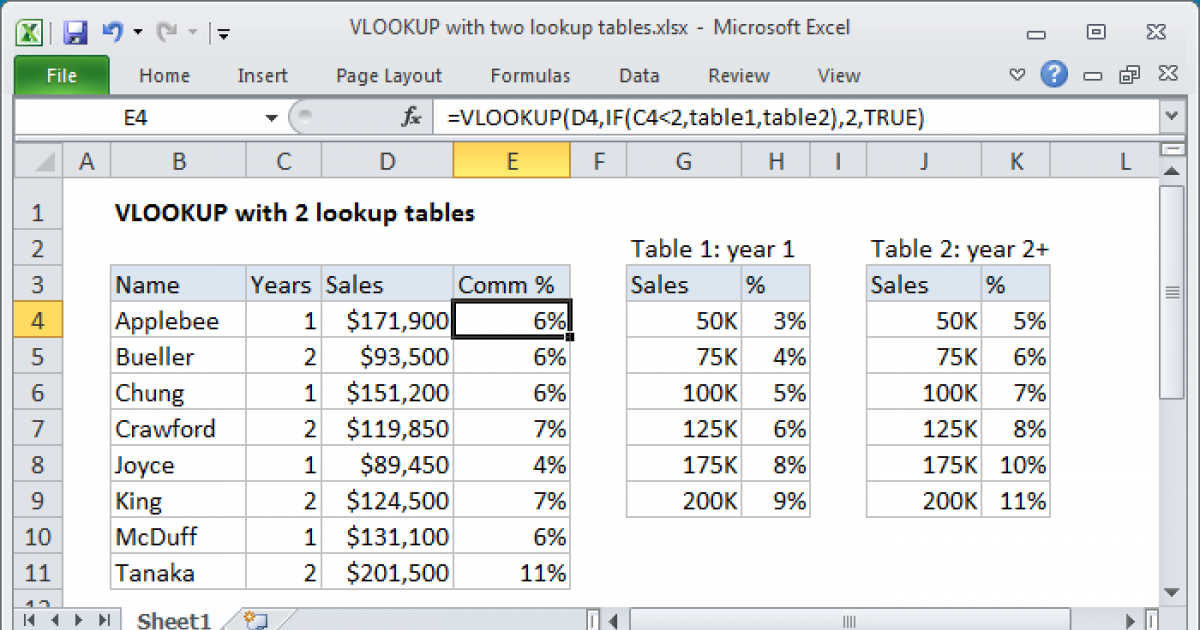Open the File menu
The width and height of the screenshot is (1200, 630).
pos(61,75)
